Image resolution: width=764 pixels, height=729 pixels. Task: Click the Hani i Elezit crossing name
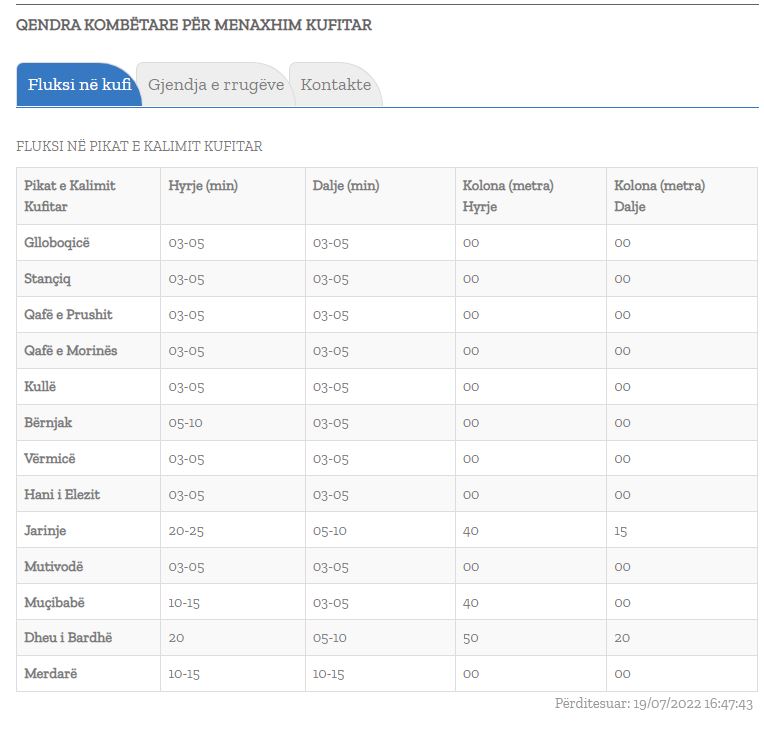pyautogui.click(x=62, y=495)
